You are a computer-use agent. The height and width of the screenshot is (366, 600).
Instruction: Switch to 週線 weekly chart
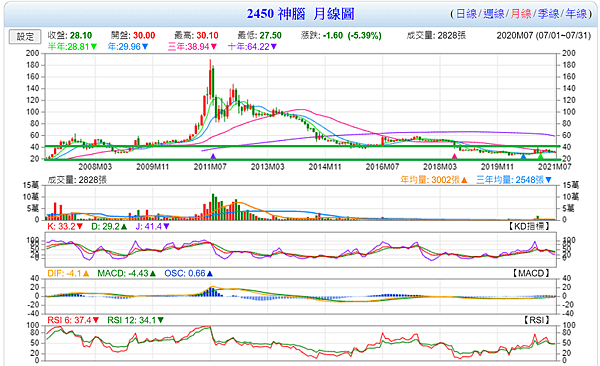[493, 14]
